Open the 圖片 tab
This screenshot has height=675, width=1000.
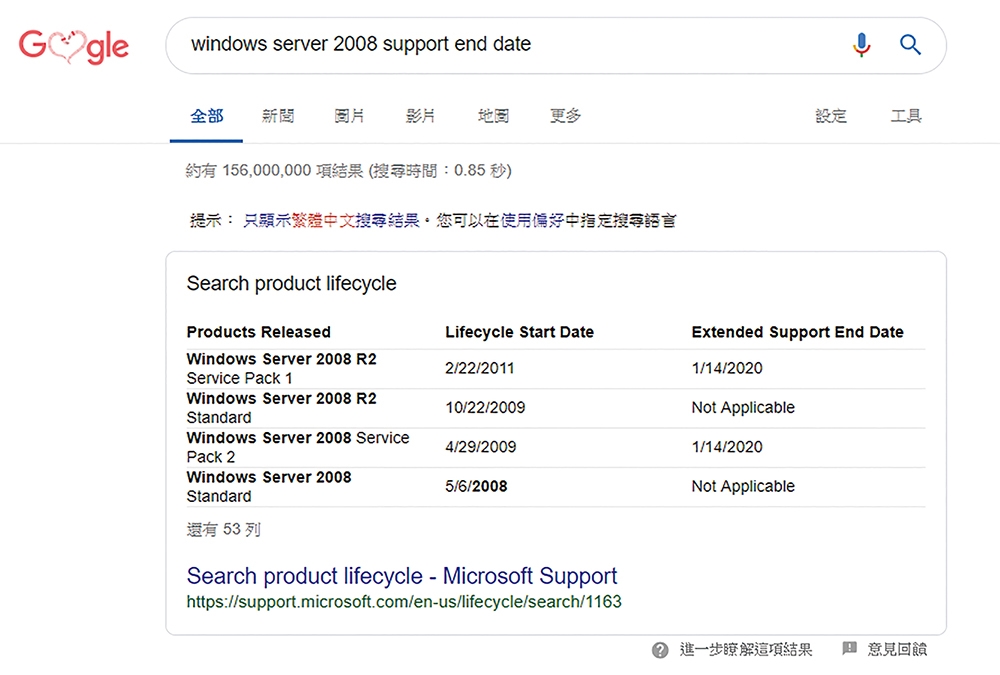pyautogui.click(x=350, y=116)
